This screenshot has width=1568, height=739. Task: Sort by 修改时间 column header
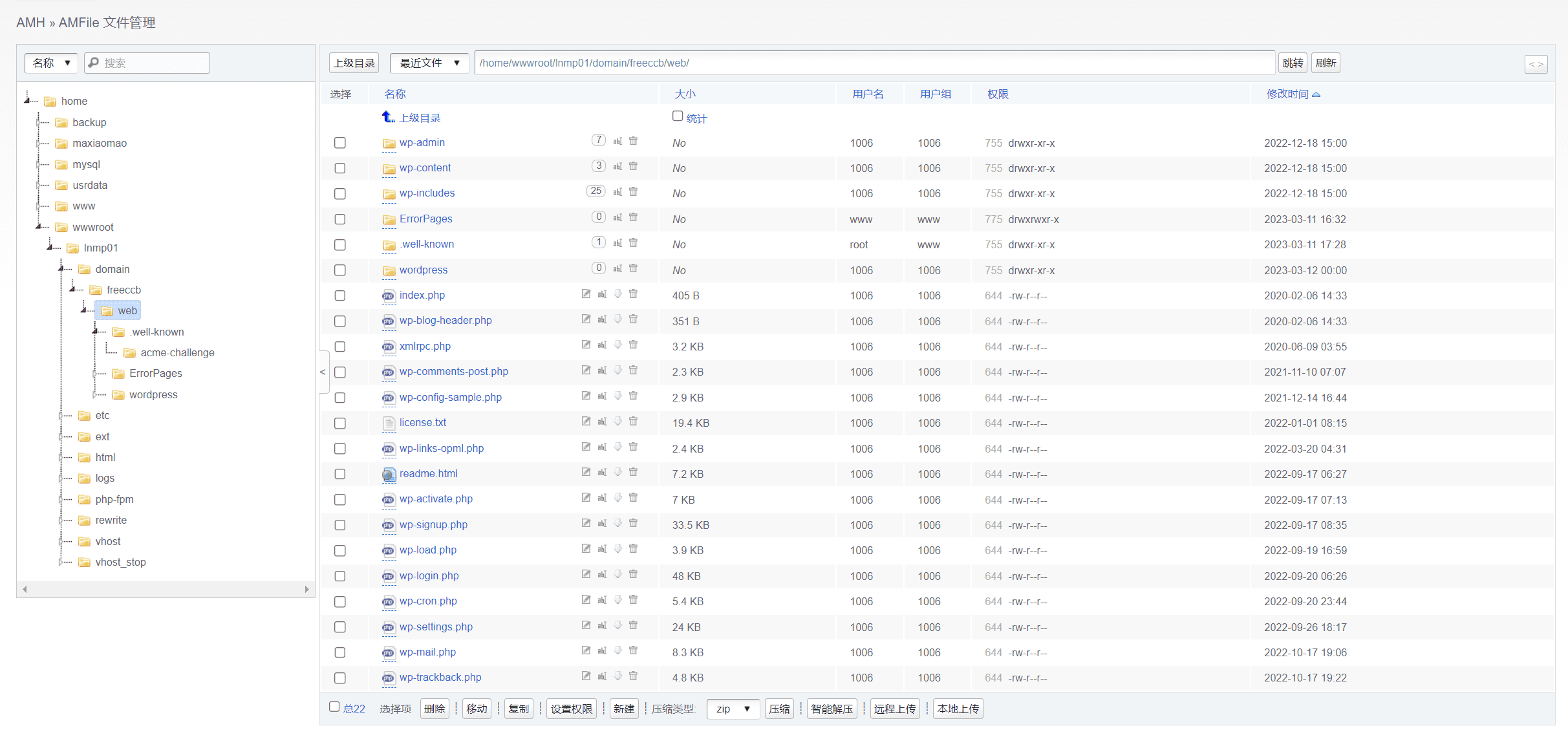click(x=1293, y=94)
